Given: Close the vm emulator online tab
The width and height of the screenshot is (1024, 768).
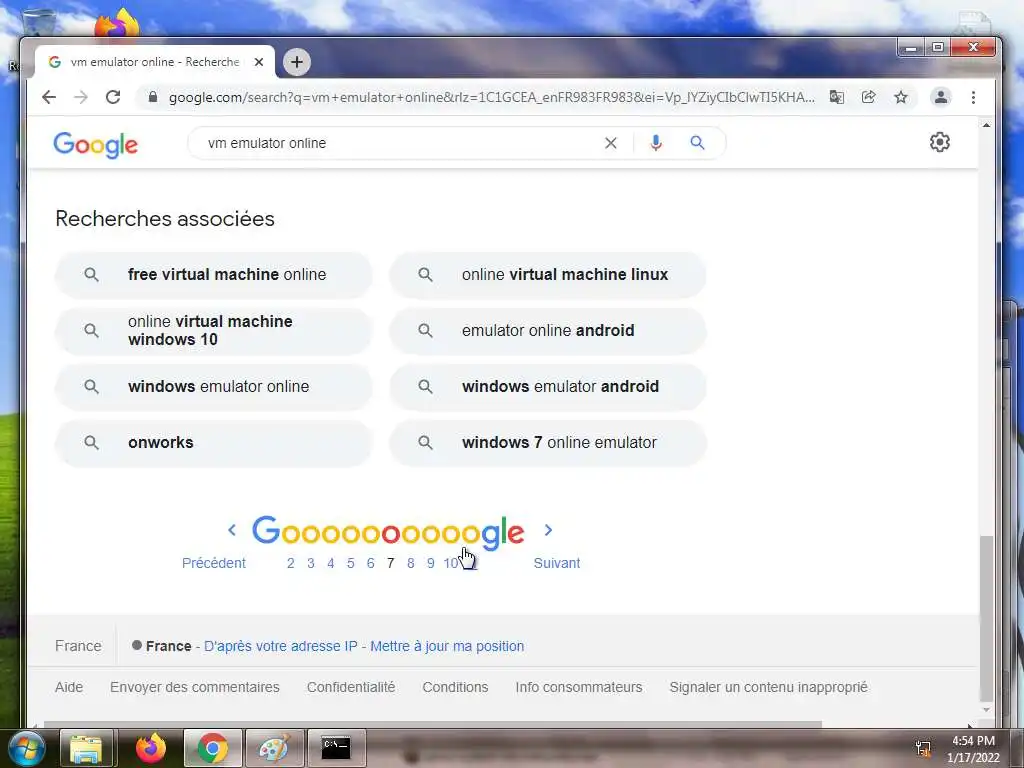Looking at the screenshot, I should [259, 62].
